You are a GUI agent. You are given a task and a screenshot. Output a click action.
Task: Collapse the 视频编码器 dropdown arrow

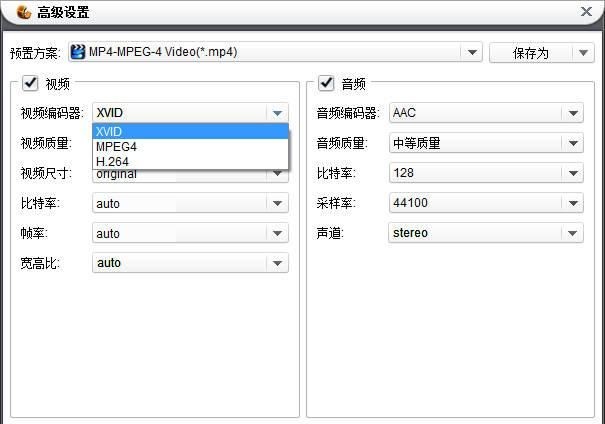tap(277, 113)
